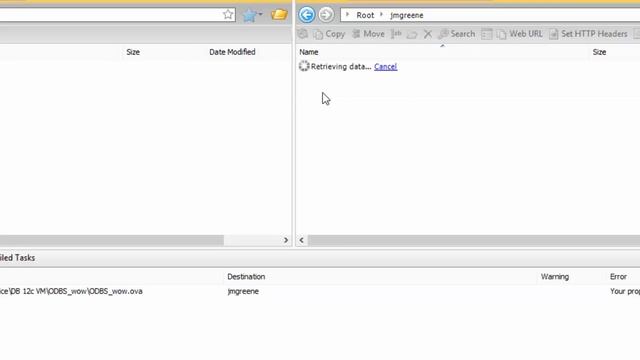Image resolution: width=640 pixels, height=360 pixels.
Task: Click Set HTTP Headers toolbar button
Action: click(x=588, y=34)
